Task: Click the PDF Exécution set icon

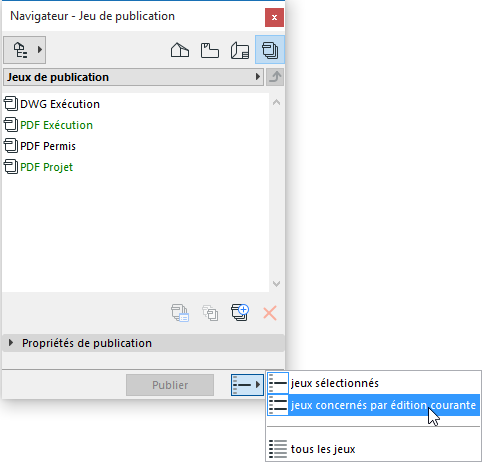Action: (x=11, y=125)
